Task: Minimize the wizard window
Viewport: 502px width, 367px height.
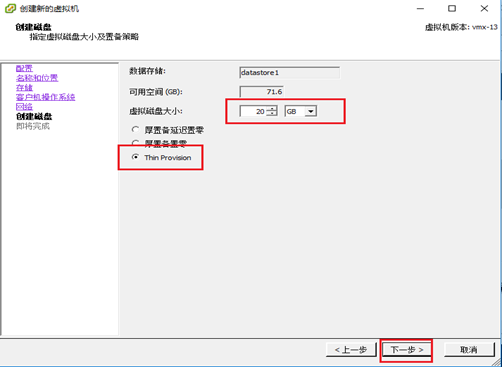Action: (421, 8)
